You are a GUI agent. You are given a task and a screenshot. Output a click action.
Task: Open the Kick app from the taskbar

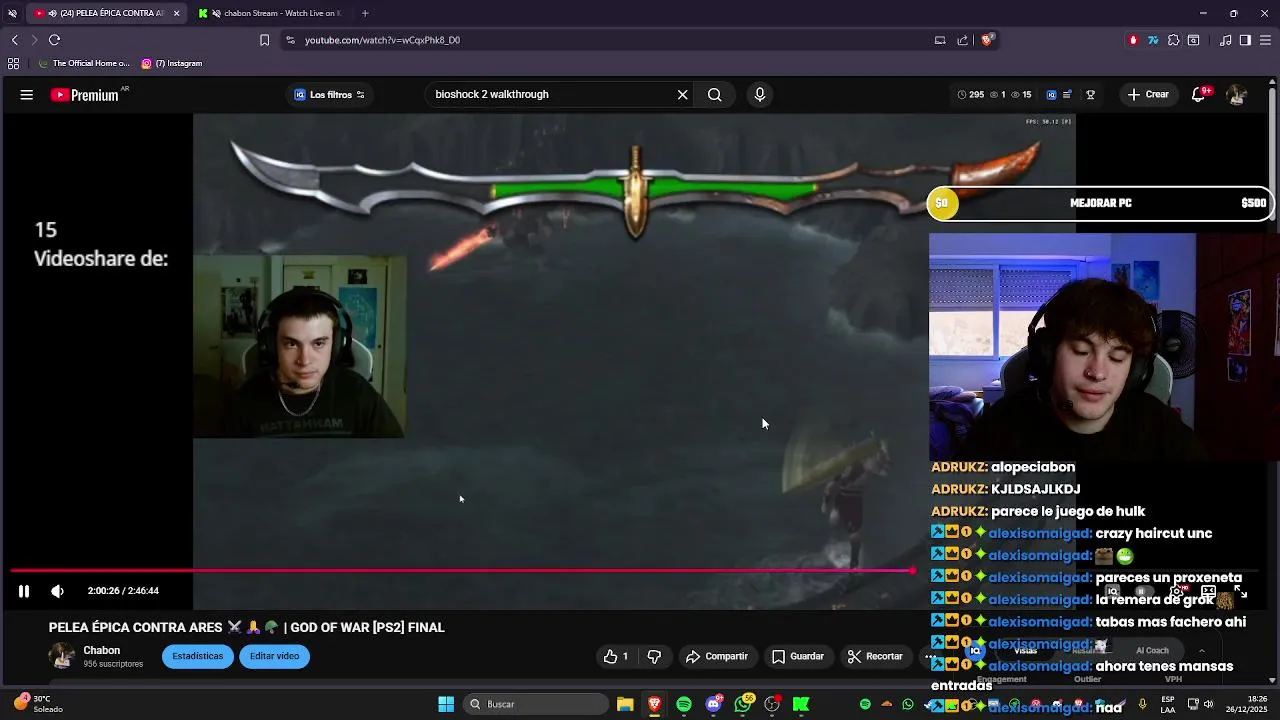[801, 704]
